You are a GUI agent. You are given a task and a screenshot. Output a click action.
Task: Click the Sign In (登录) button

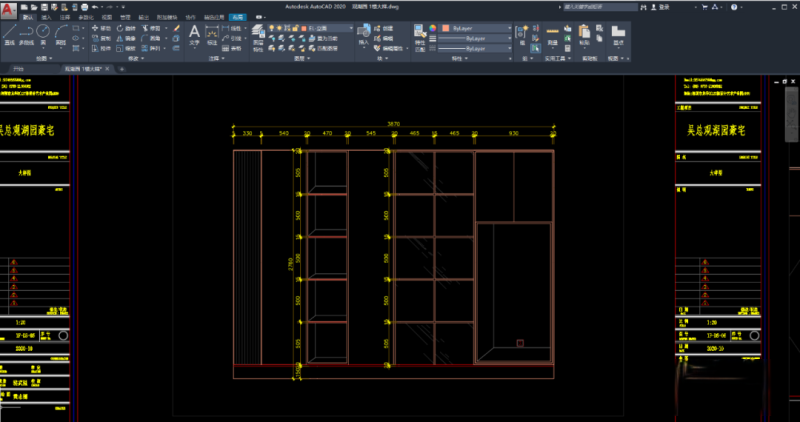point(660,7)
